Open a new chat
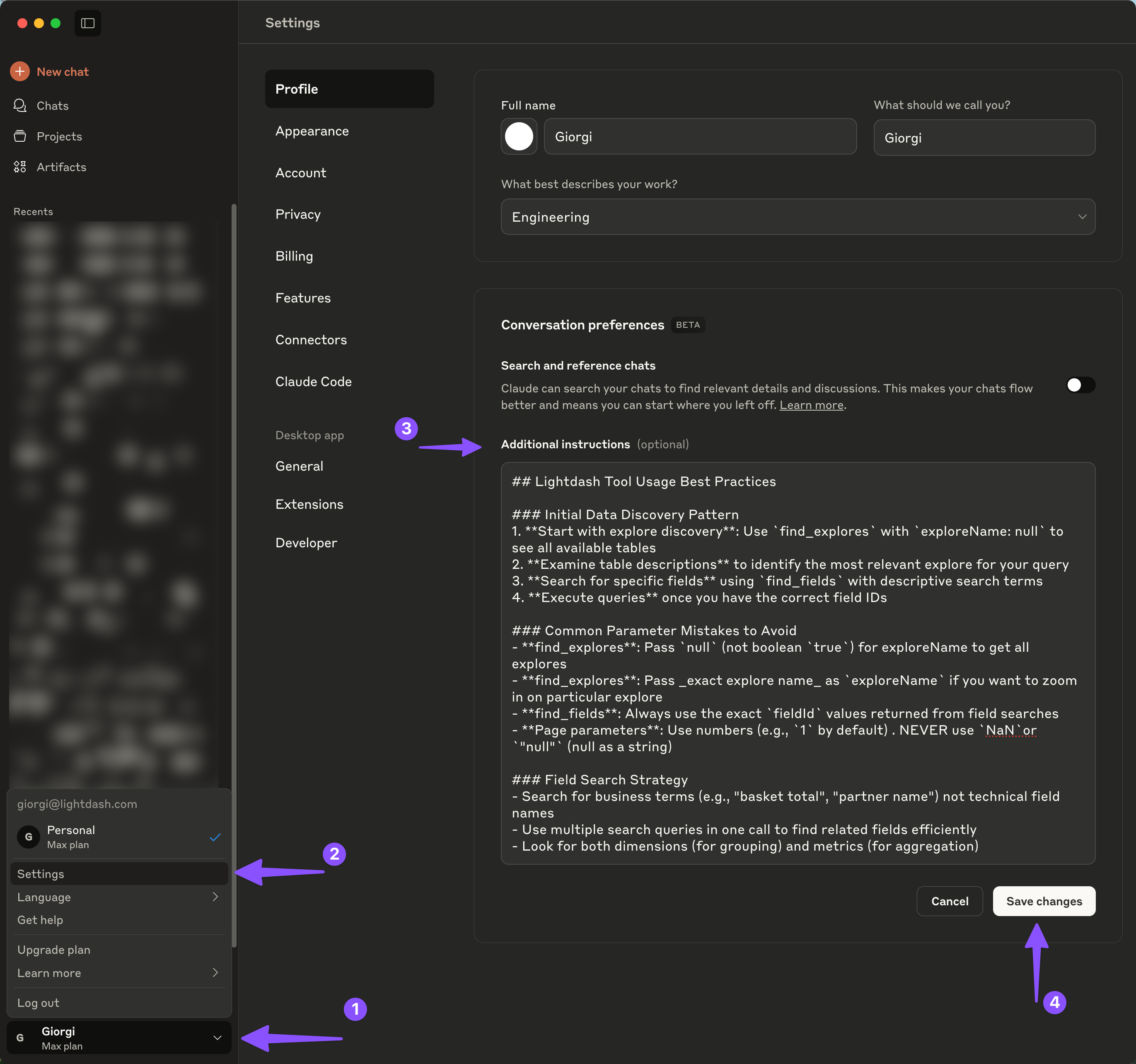The image size is (1136, 1064). [x=62, y=71]
